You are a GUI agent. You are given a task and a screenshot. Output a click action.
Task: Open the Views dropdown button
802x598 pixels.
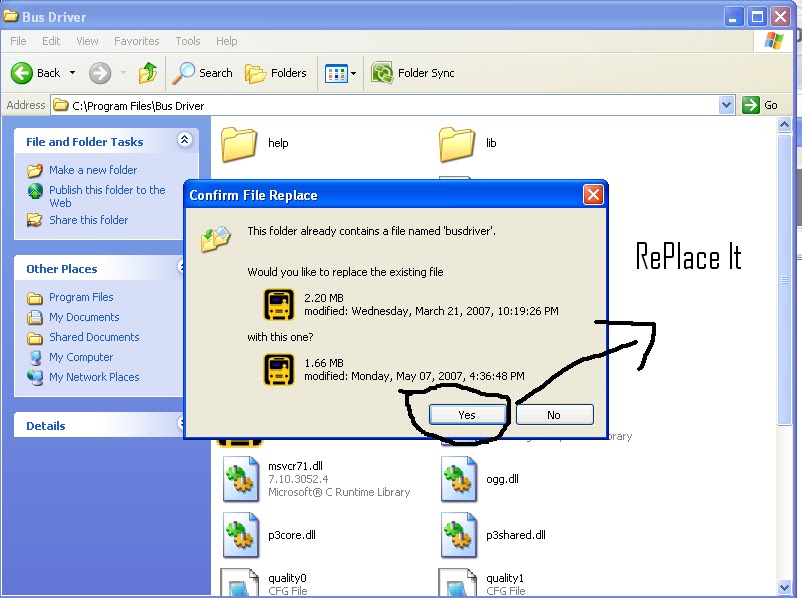pos(341,74)
